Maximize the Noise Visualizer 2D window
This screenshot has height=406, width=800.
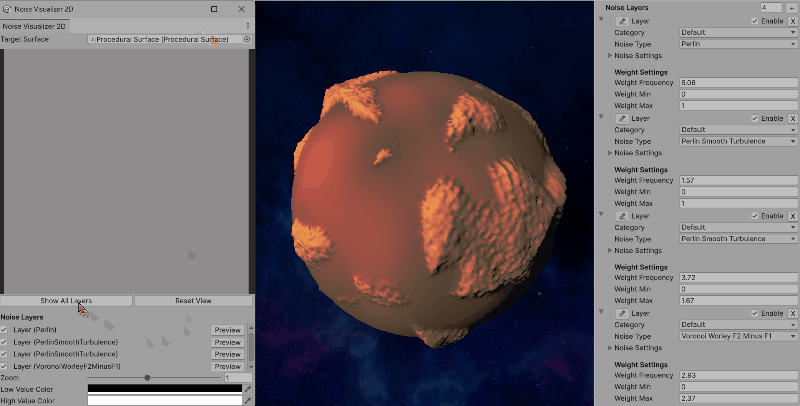tap(214, 9)
